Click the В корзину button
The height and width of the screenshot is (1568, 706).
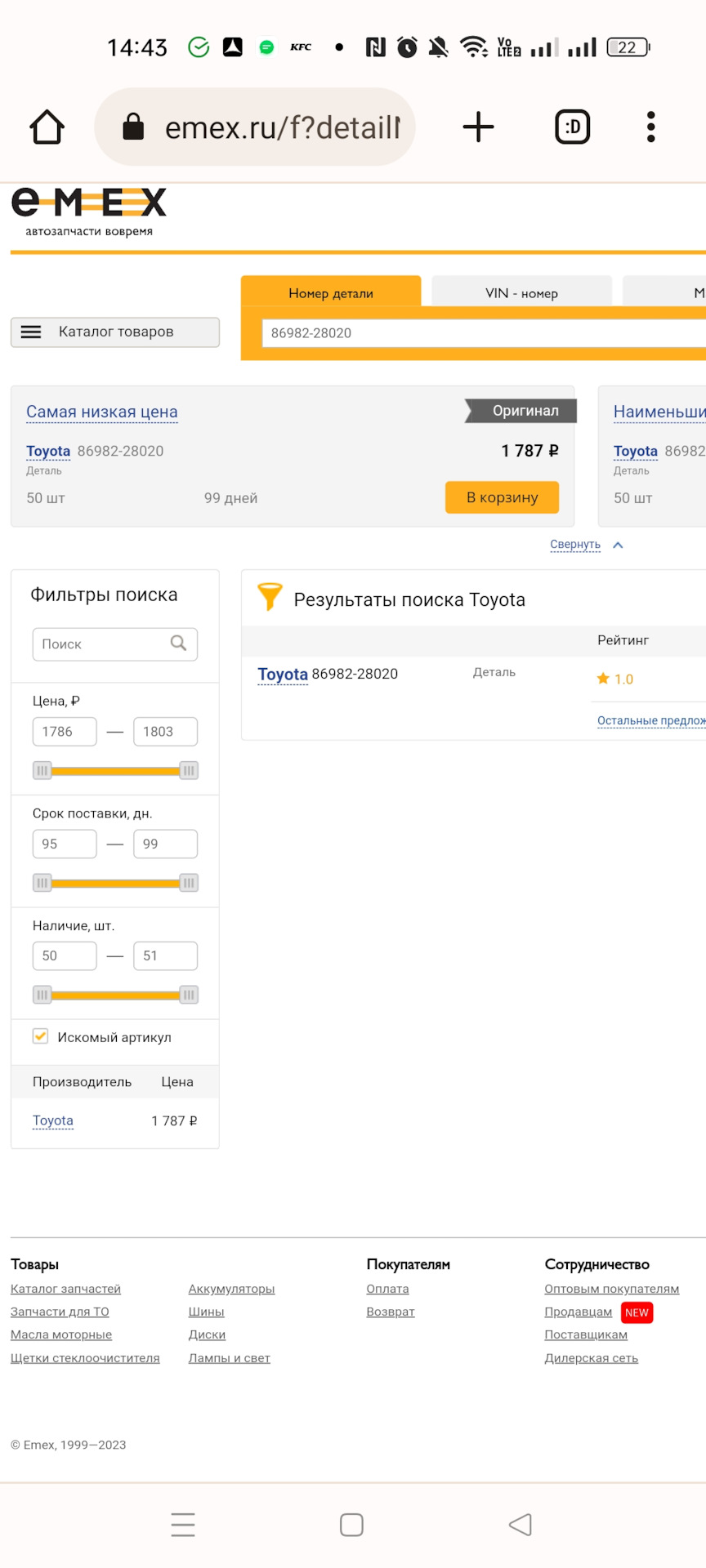502,497
